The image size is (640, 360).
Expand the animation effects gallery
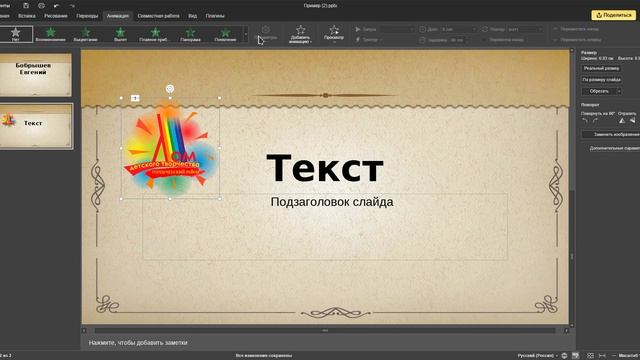pyautogui.click(x=246, y=34)
